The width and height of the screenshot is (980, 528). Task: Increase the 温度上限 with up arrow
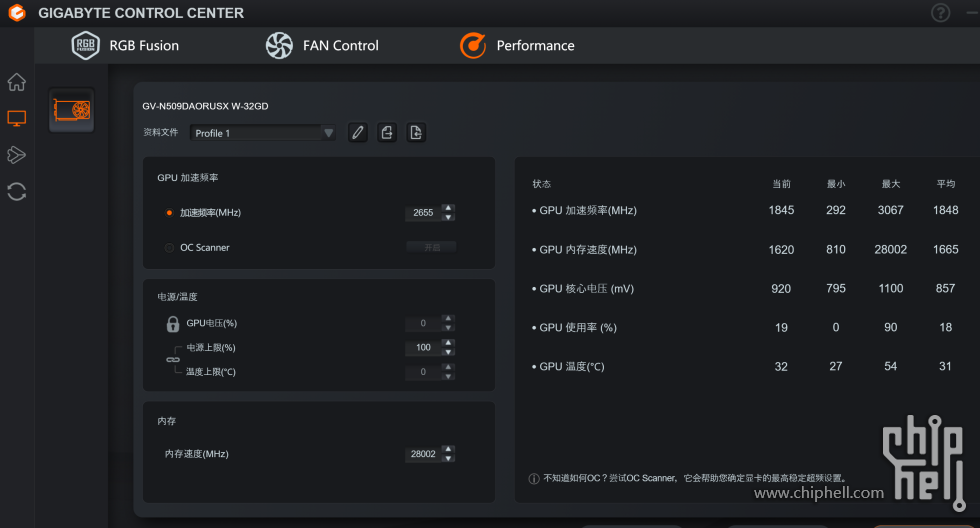coord(448,367)
